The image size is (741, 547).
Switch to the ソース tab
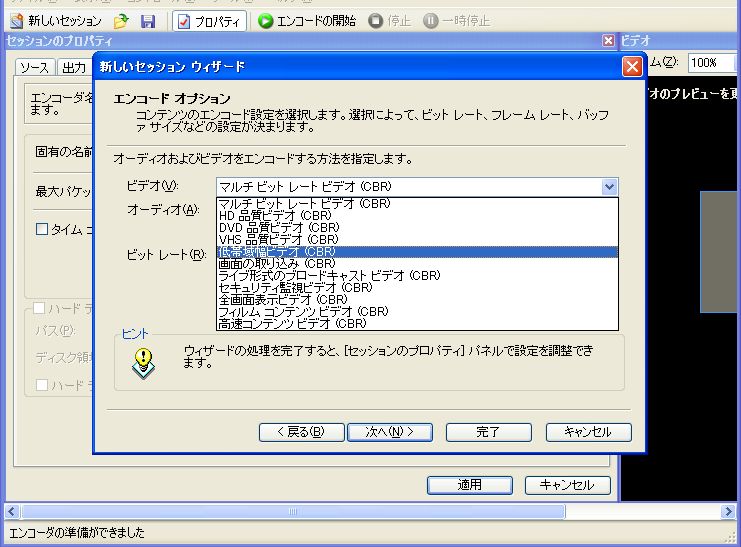(x=34, y=67)
